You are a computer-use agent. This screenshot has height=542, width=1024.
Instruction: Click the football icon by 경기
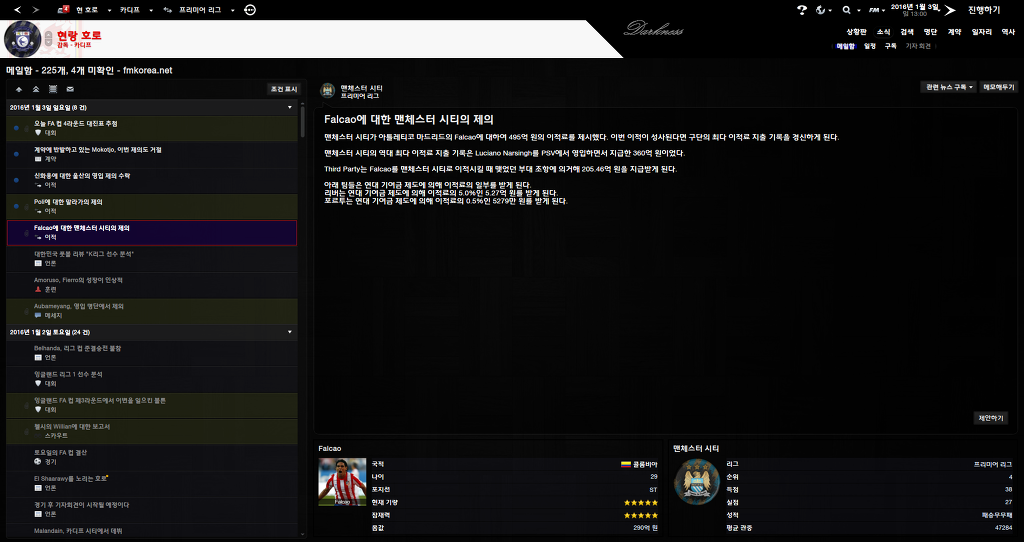pos(38,462)
